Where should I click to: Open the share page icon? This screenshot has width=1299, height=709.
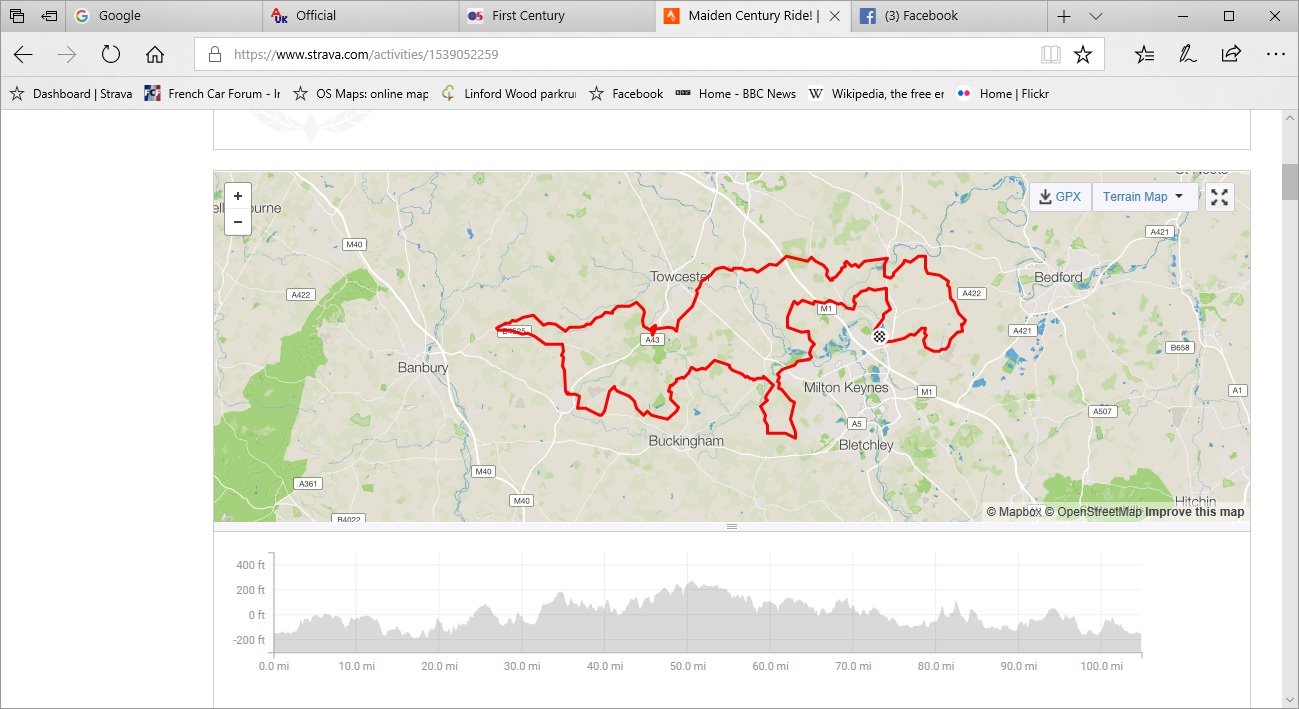[1232, 54]
